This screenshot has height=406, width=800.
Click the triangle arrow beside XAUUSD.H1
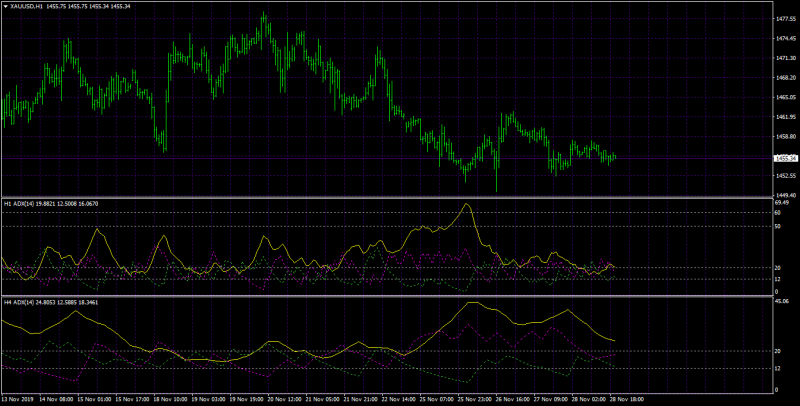[x=6, y=7]
